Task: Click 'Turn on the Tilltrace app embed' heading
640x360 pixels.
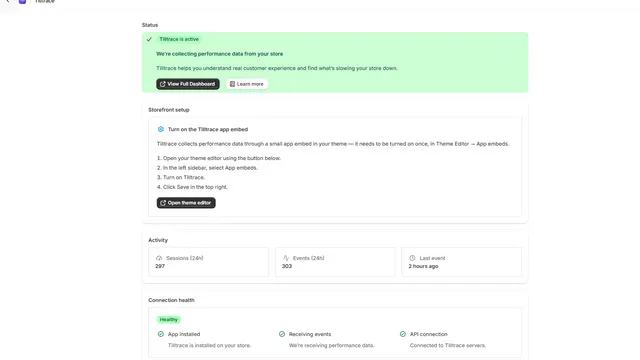Action: tap(208, 129)
